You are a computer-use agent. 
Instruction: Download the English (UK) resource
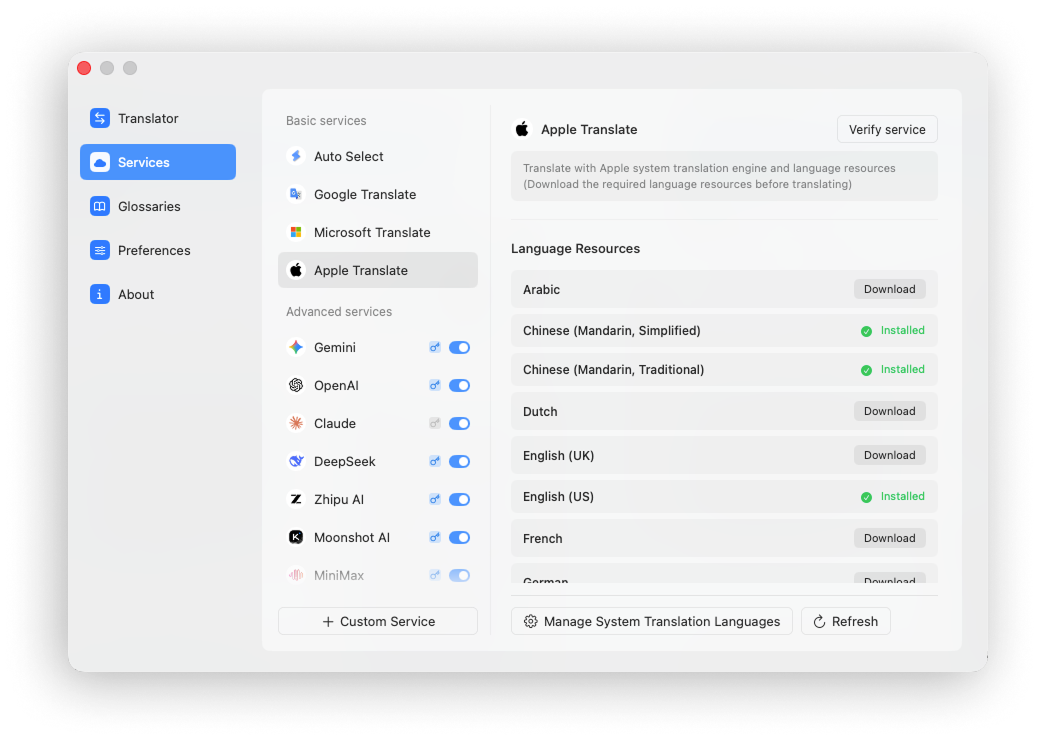pos(889,455)
